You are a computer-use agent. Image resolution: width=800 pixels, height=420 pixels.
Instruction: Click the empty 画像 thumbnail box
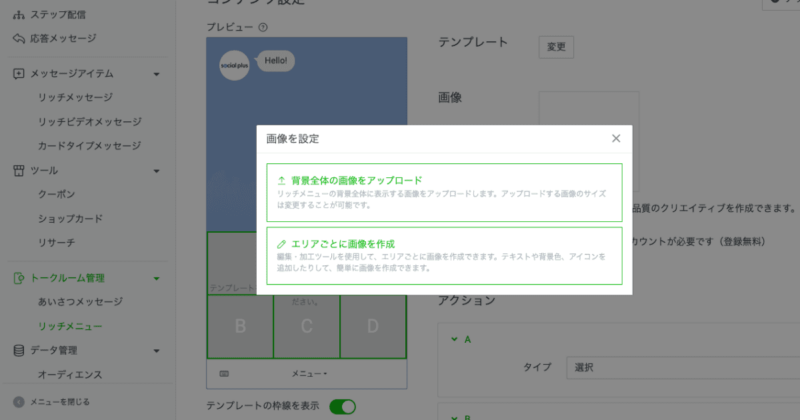coord(589,141)
